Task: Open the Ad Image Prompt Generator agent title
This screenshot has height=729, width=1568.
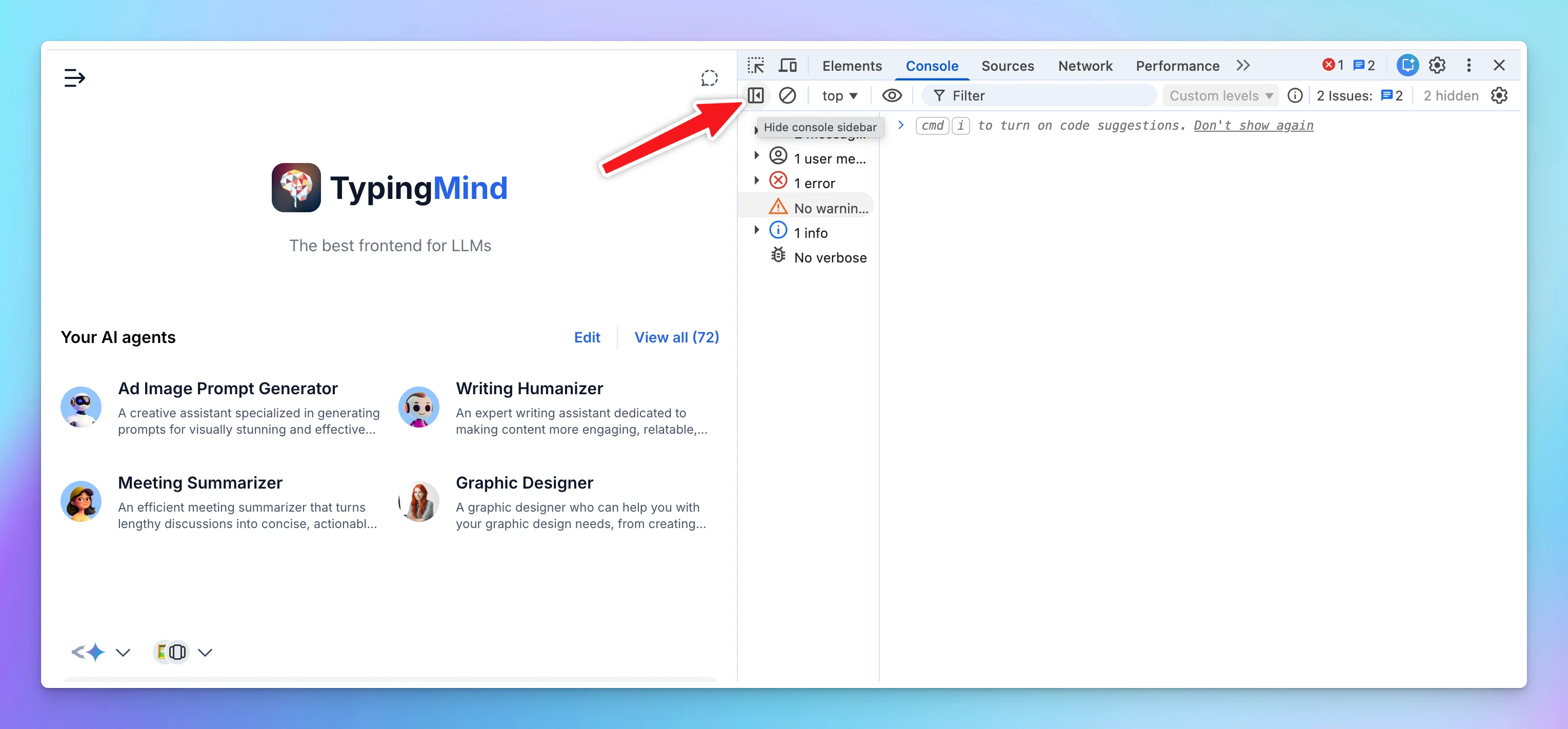Action: coord(228,388)
